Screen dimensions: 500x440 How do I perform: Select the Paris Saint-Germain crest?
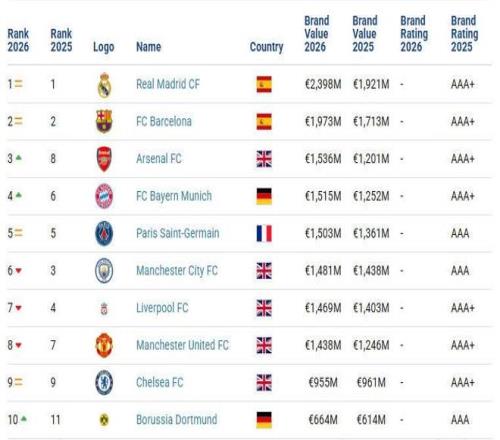point(104,233)
